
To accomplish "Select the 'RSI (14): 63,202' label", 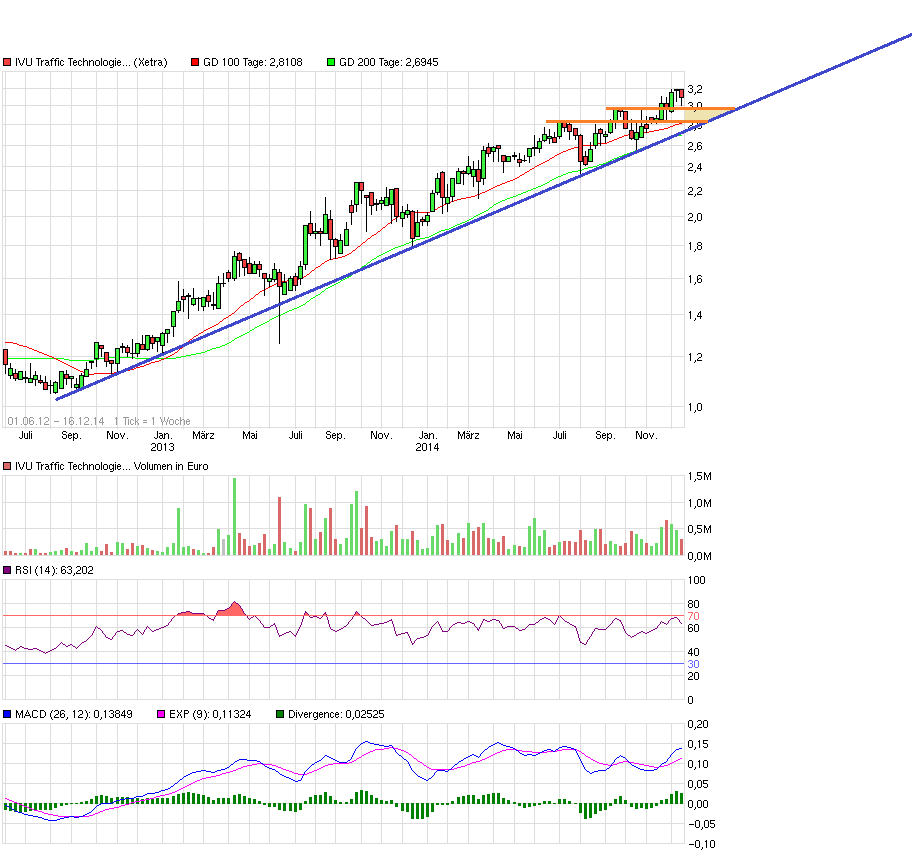I will [x=55, y=571].
